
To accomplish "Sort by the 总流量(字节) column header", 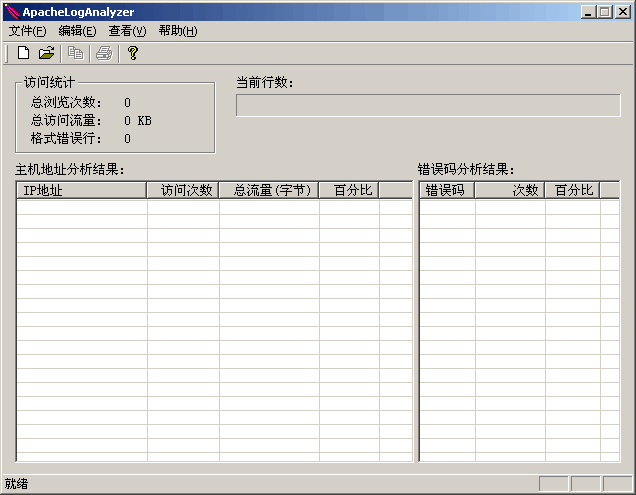I will [x=269, y=190].
